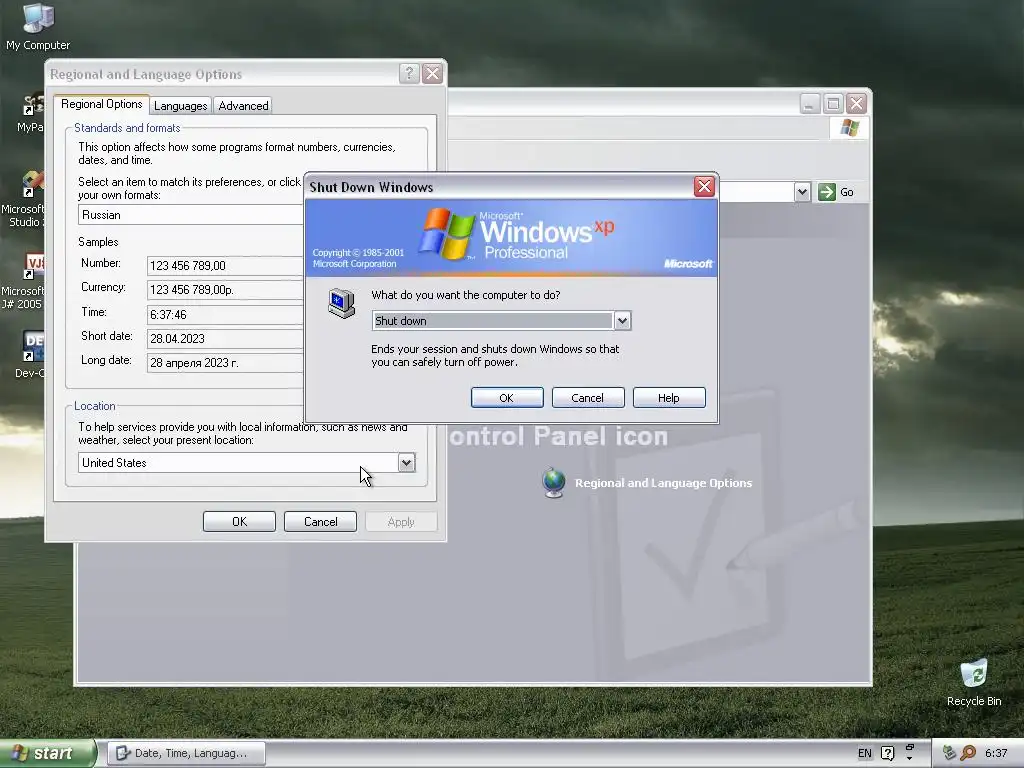Open My Computer desktop icon
Screen dimensions: 1024x768
[x=38, y=26]
